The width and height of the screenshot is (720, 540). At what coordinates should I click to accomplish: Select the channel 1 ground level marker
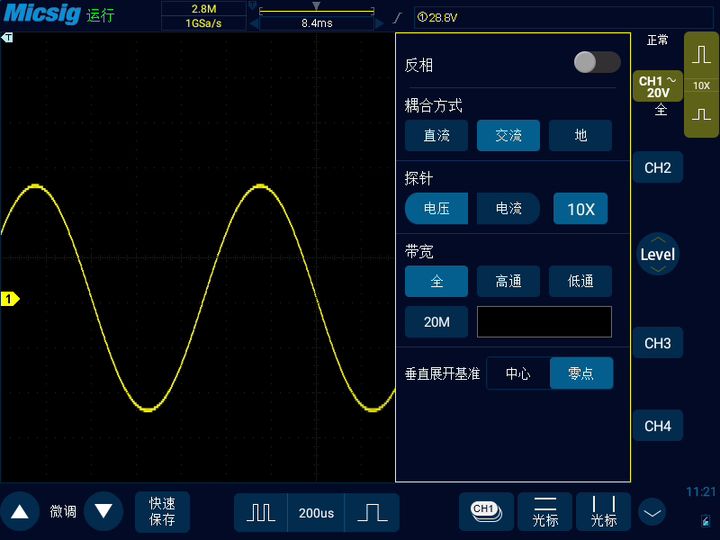[x=10, y=299]
